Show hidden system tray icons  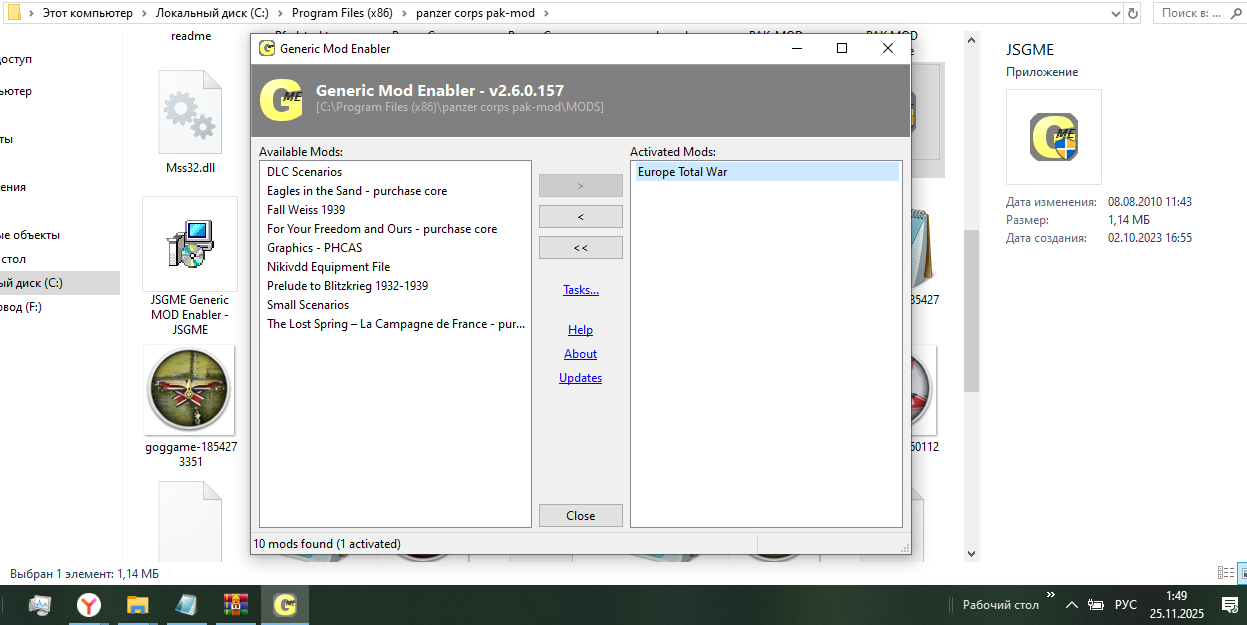[x=1071, y=605]
